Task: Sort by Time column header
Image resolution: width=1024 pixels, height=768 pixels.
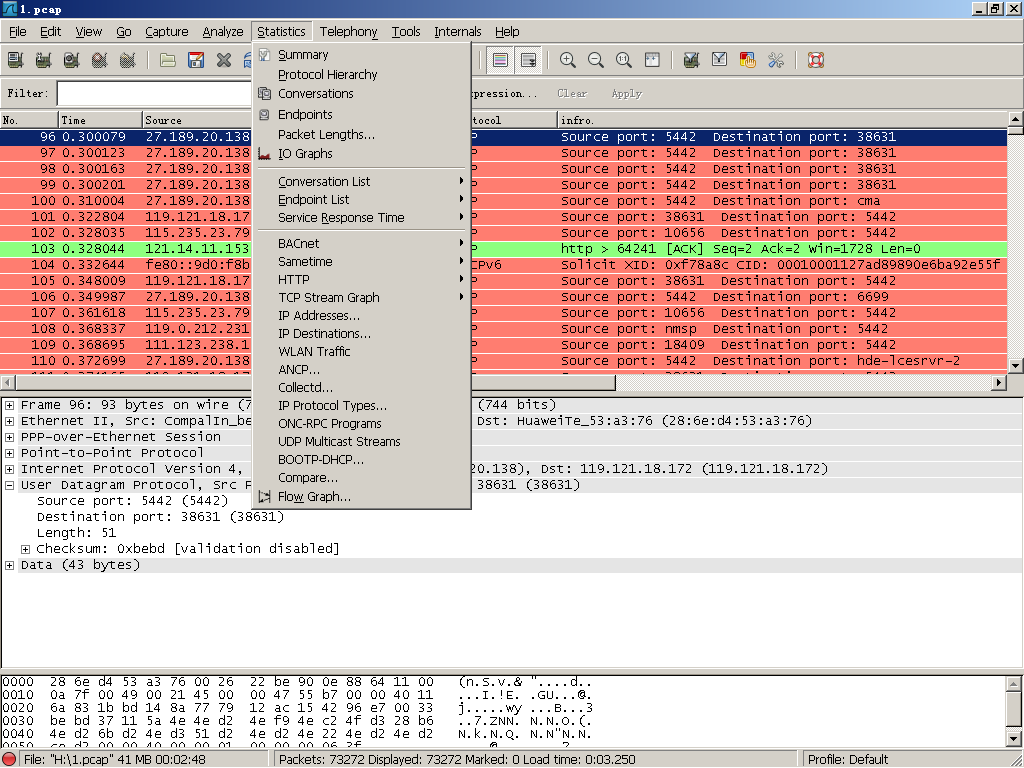Action: pos(100,120)
